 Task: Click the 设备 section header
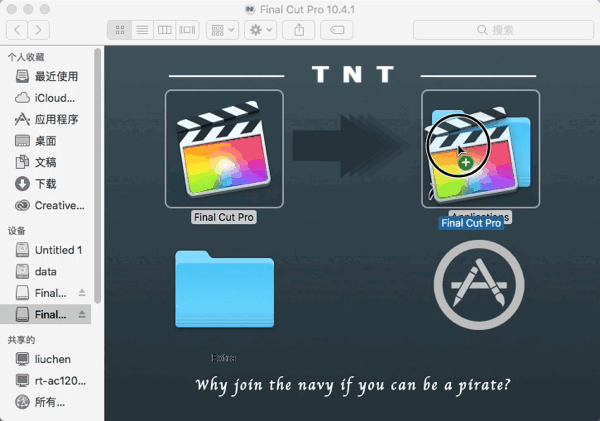coord(17,231)
